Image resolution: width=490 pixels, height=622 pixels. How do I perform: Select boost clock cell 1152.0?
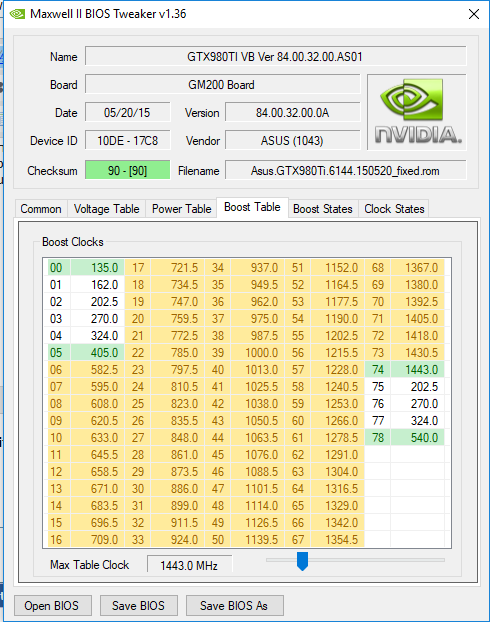(x=338, y=268)
